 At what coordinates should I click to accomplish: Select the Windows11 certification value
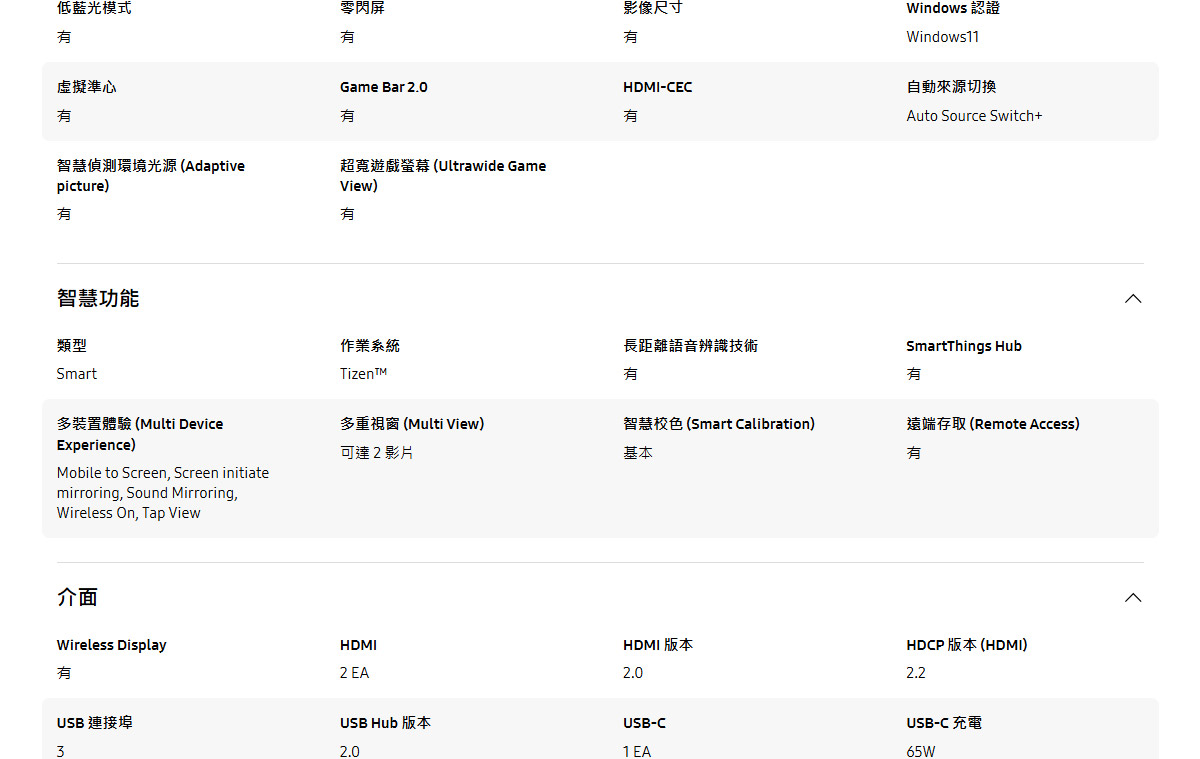click(942, 37)
